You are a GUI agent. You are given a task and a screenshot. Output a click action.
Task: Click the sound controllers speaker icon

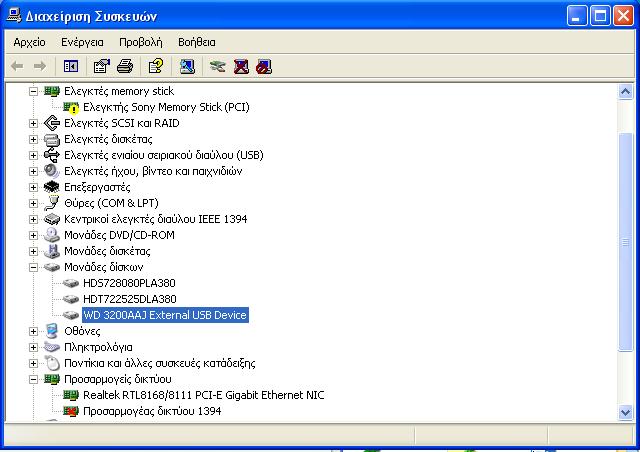pyautogui.click(x=52, y=171)
